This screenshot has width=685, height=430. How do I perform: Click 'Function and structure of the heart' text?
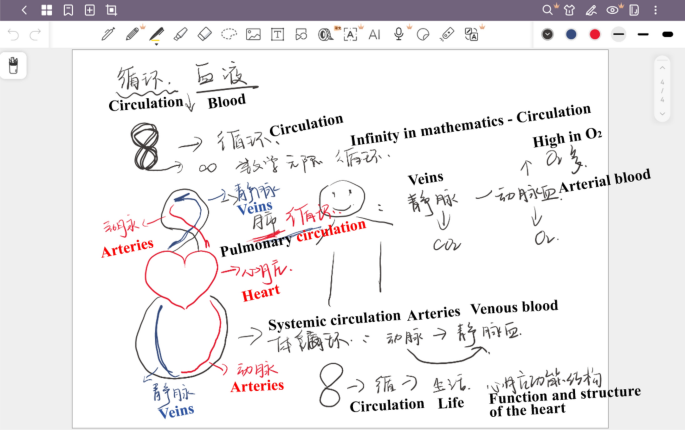(x=564, y=402)
